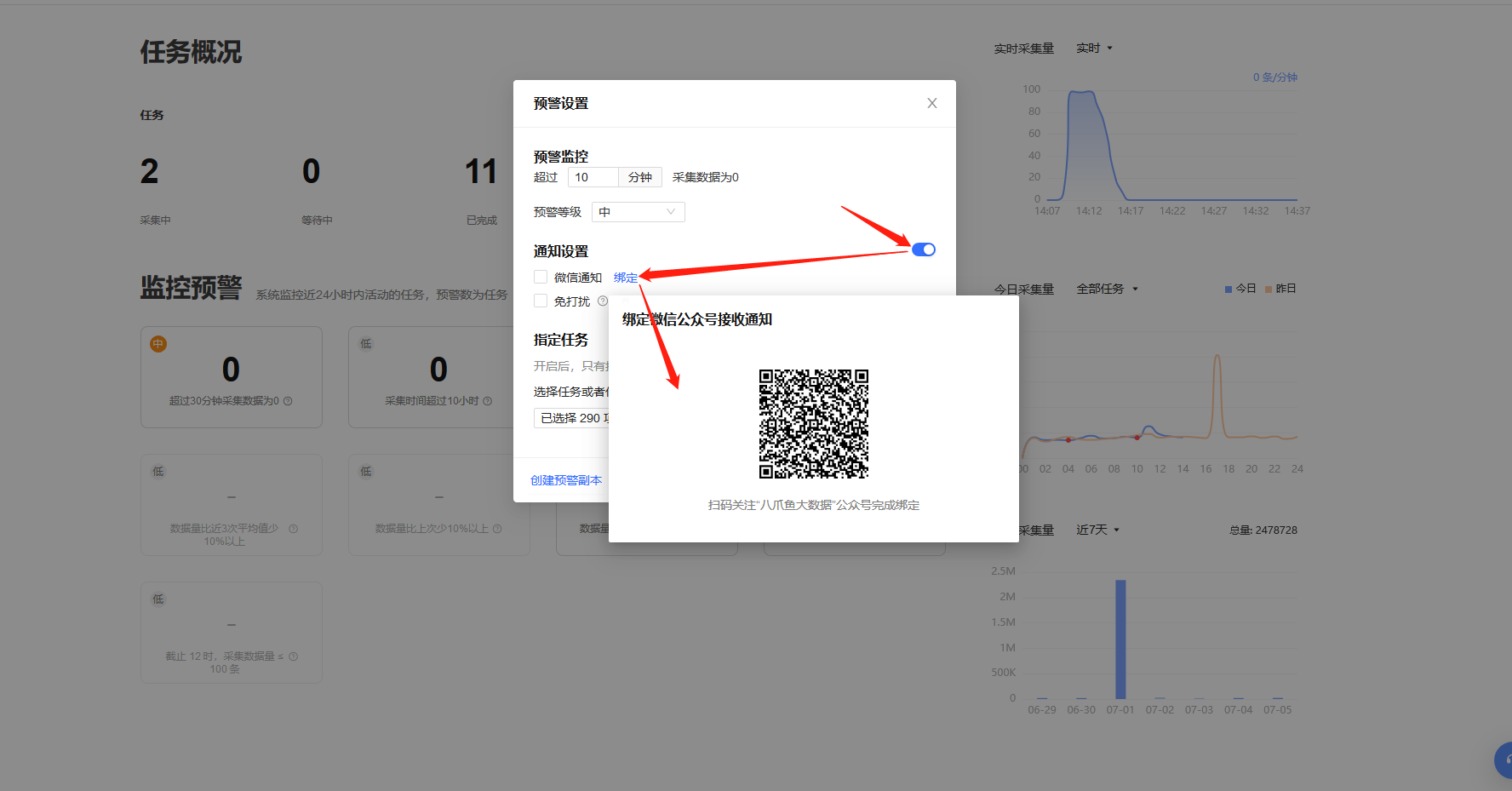Open the 超过30分钟采集数据为0 alert card
This screenshot has height=791, width=1512.
tap(232, 377)
